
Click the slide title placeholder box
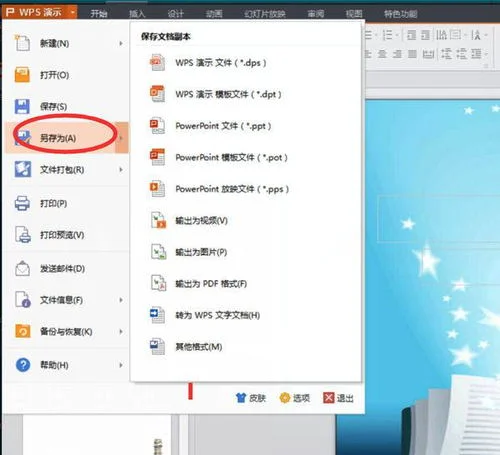coord(438,218)
